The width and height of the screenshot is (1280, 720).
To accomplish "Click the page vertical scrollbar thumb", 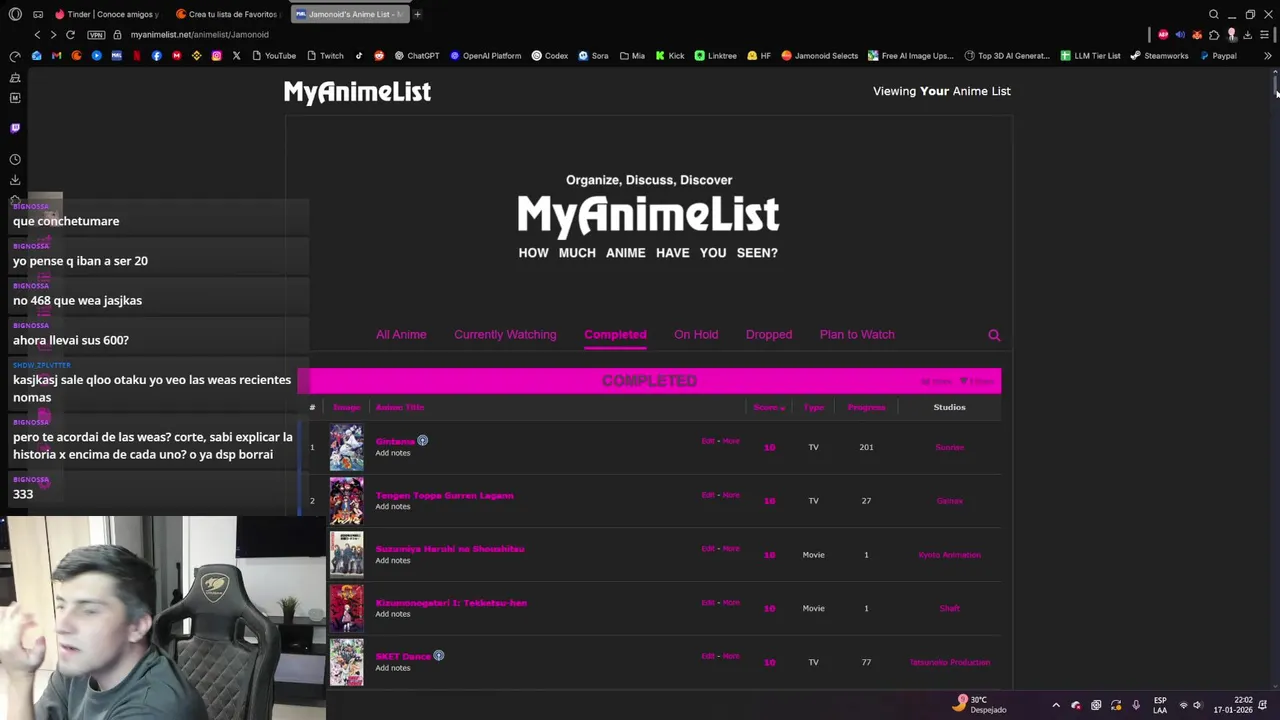I will click(1276, 85).
